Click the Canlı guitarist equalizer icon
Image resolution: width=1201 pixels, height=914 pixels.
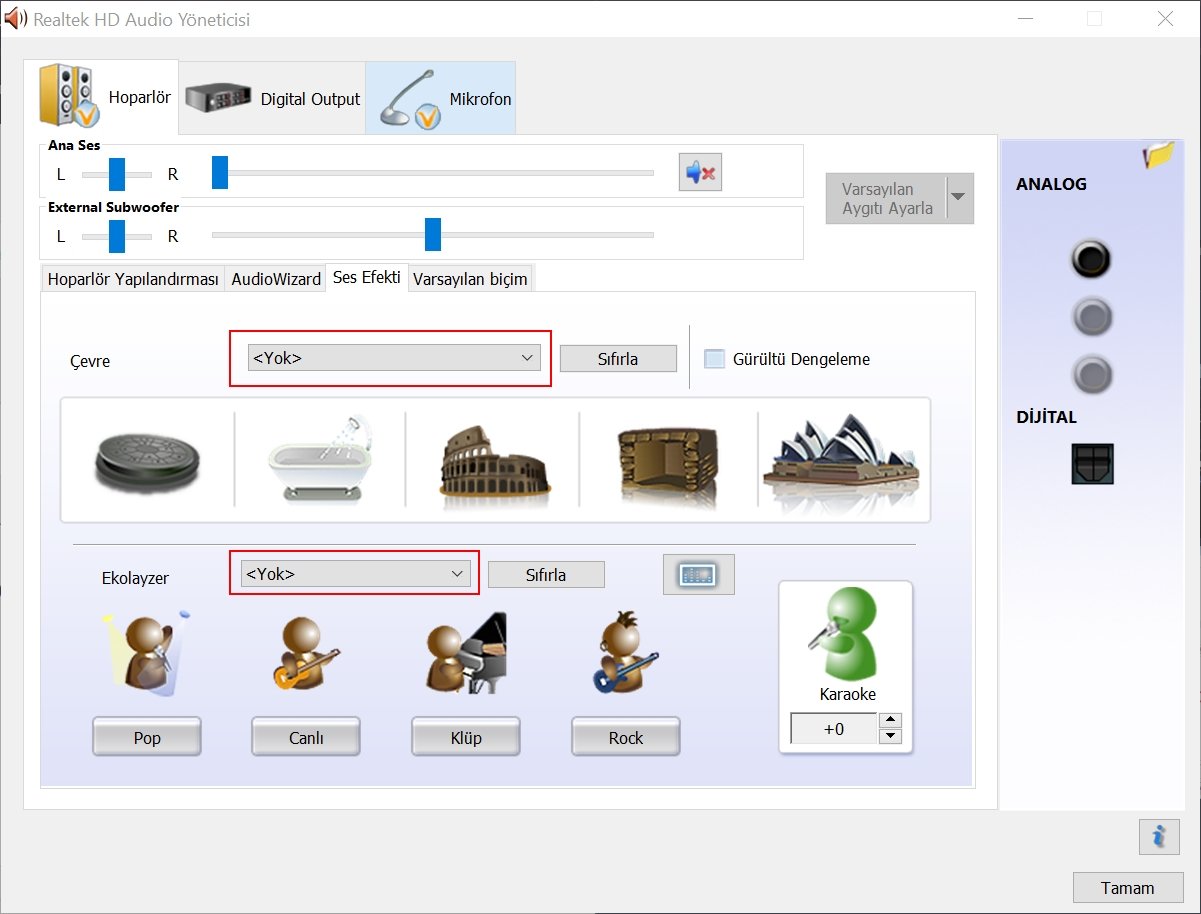click(x=305, y=652)
